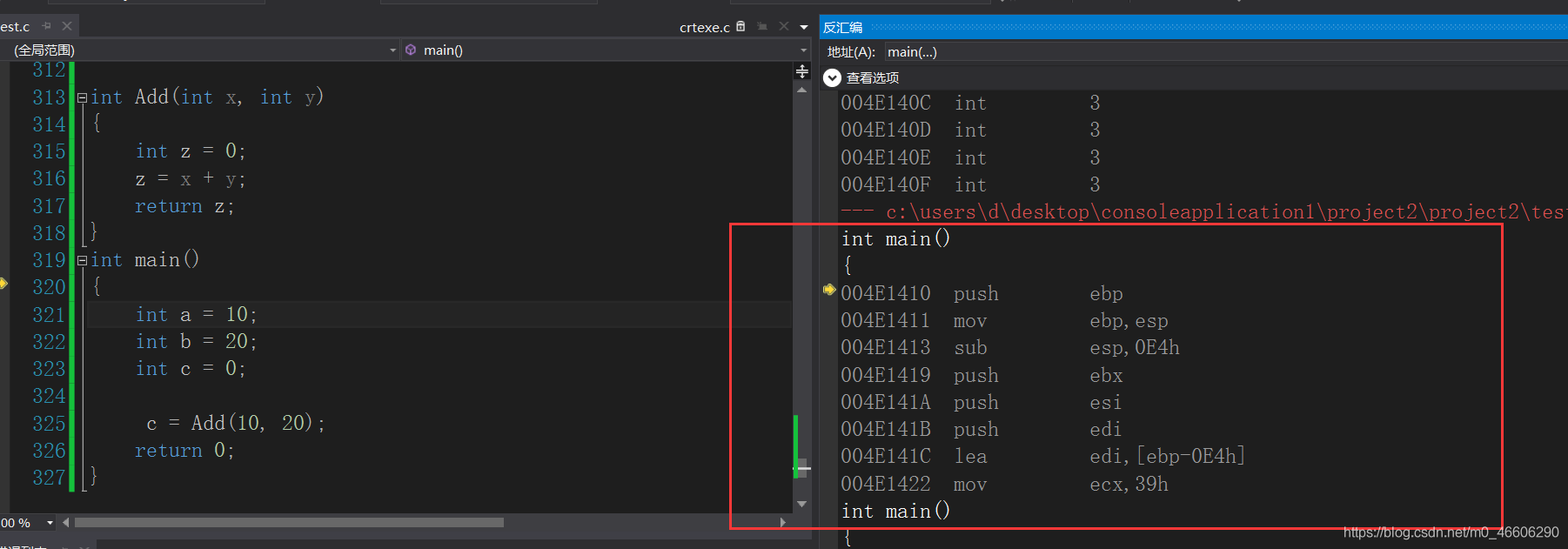Image resolution: width=1568 pixels, height=549 pixels.
Task: Click disassembly address 004E1411
Action: click(x=885, y=321)
